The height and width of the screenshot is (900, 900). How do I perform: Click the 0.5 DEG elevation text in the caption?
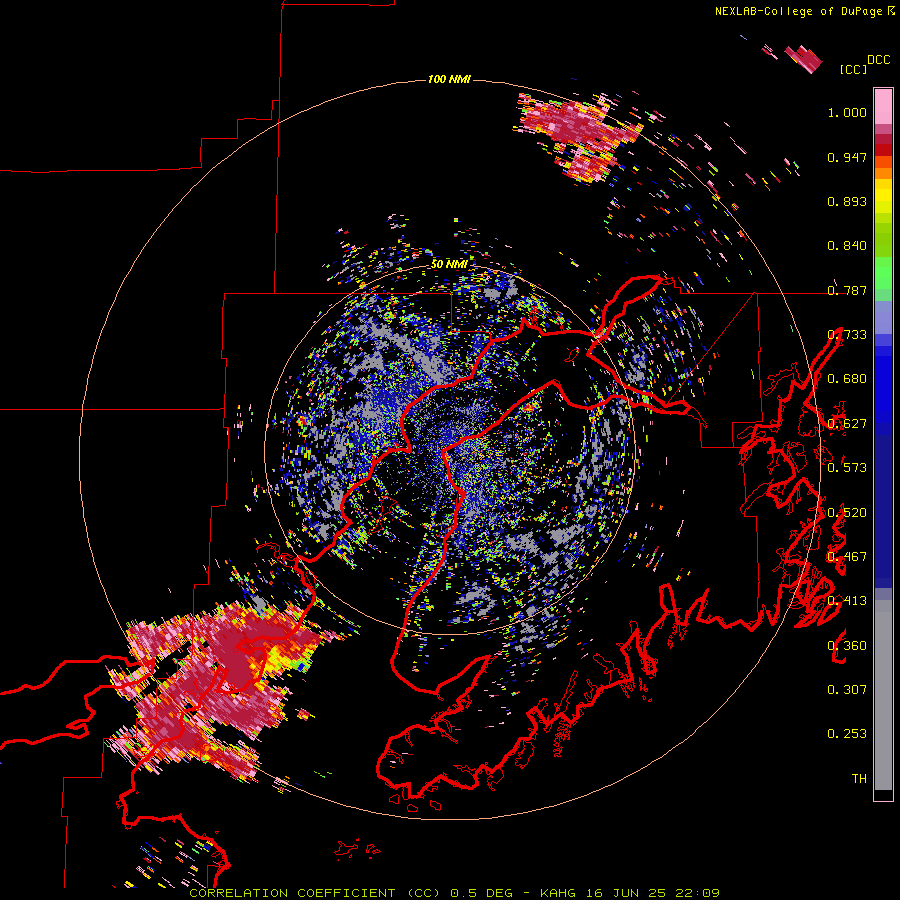[483, 893]
